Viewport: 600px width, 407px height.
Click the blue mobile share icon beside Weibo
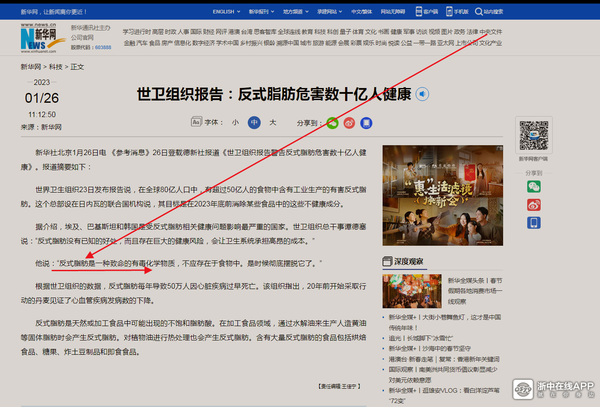tap(366, 123)
